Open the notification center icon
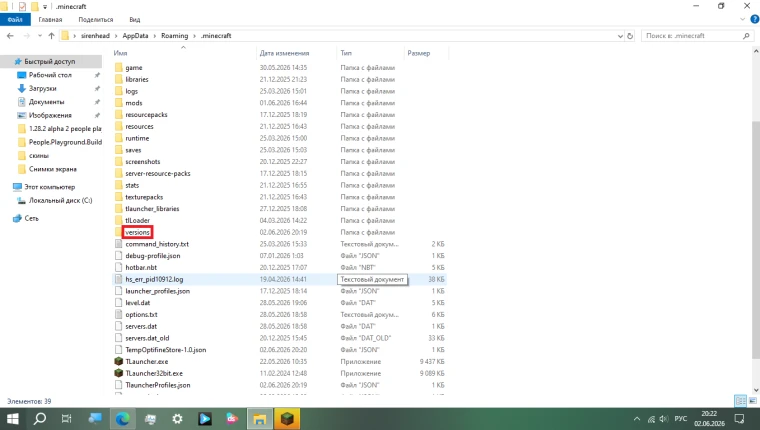The width and height of the screenshot is (760, 430). (x=740, y=419)
